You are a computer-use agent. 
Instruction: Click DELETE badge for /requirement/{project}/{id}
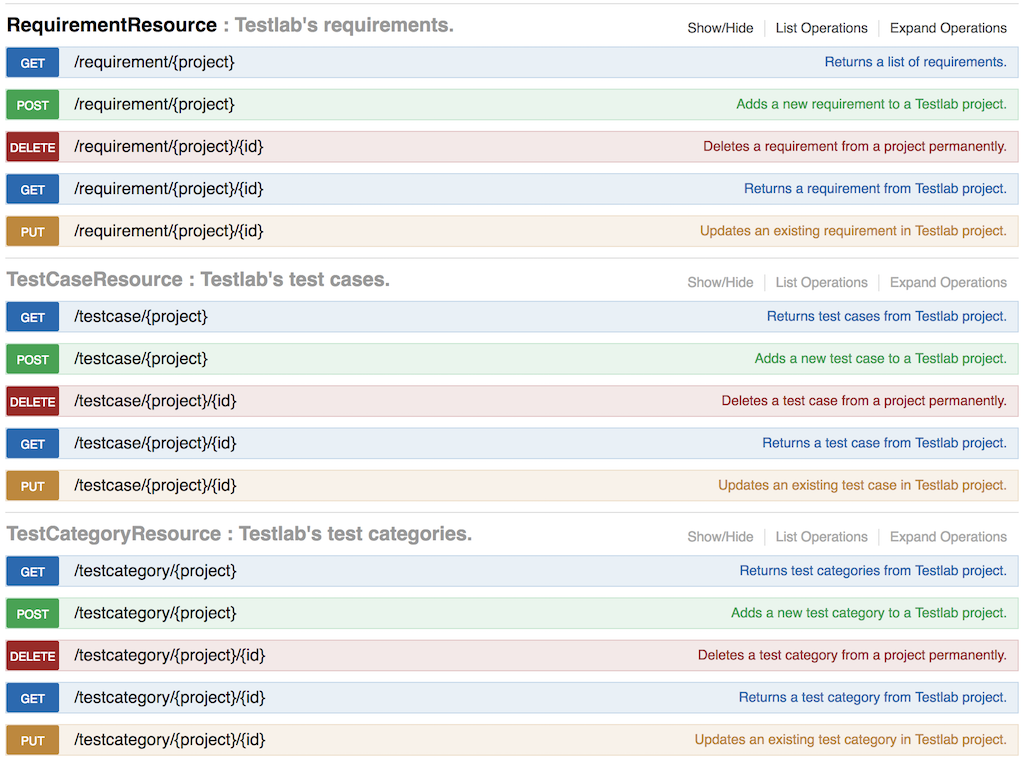click(33, 148)
